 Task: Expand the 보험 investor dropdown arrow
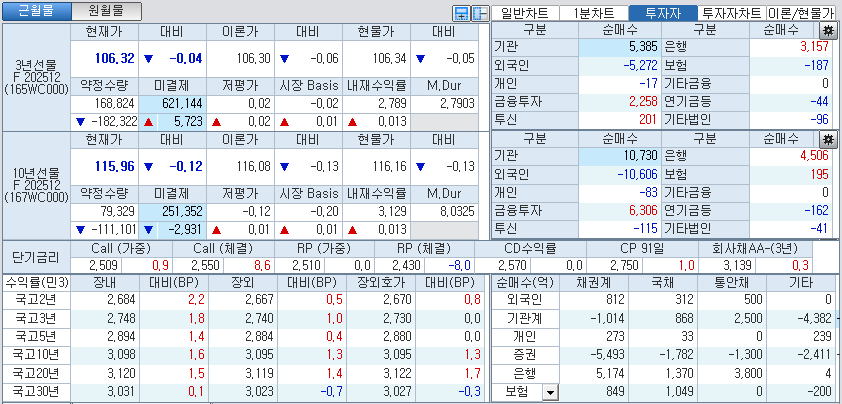pyautogui.click(x=549, y=393)
